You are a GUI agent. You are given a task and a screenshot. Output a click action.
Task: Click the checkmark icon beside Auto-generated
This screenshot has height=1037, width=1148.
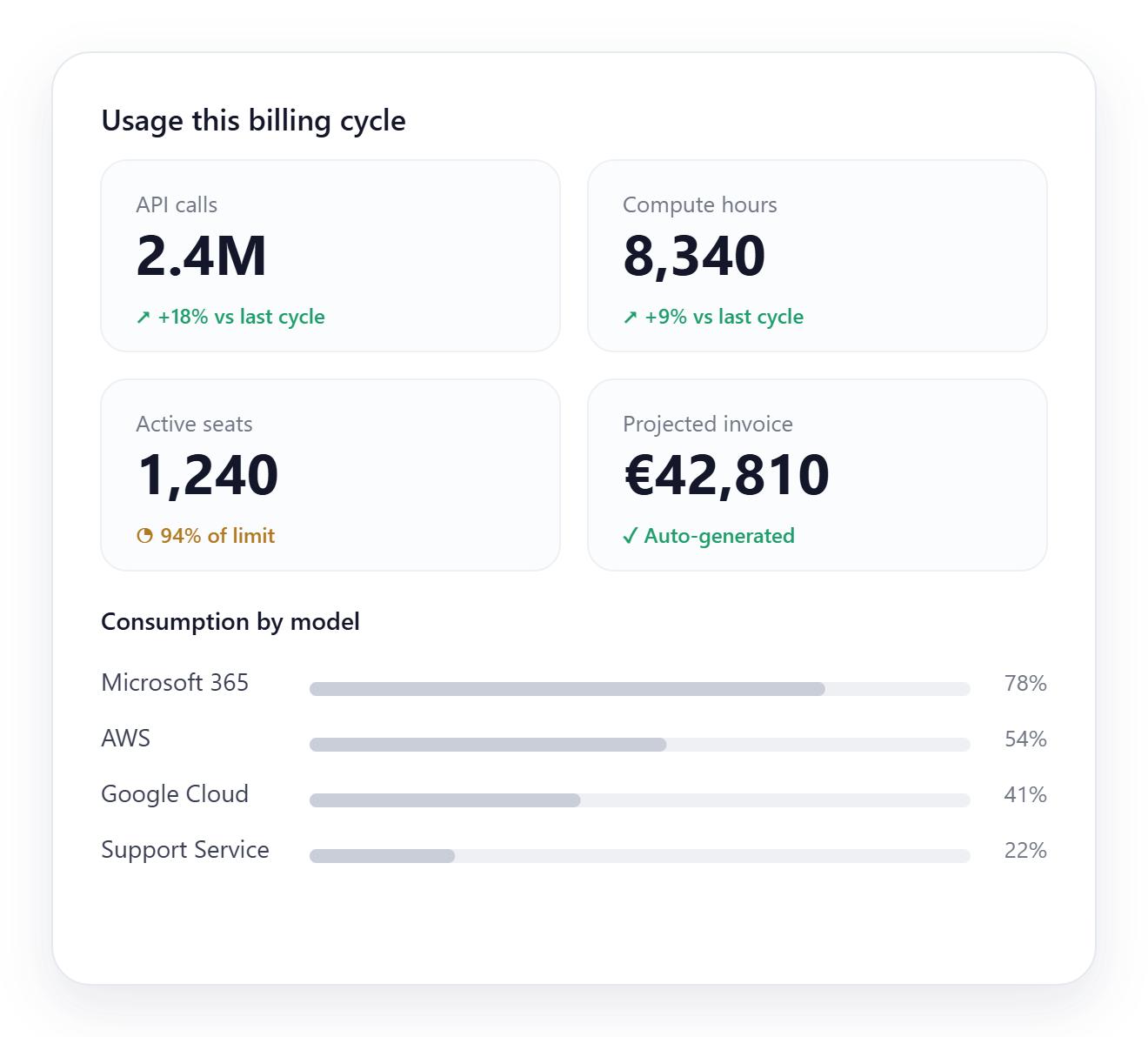pyautogui.click(x=631, y=536)
